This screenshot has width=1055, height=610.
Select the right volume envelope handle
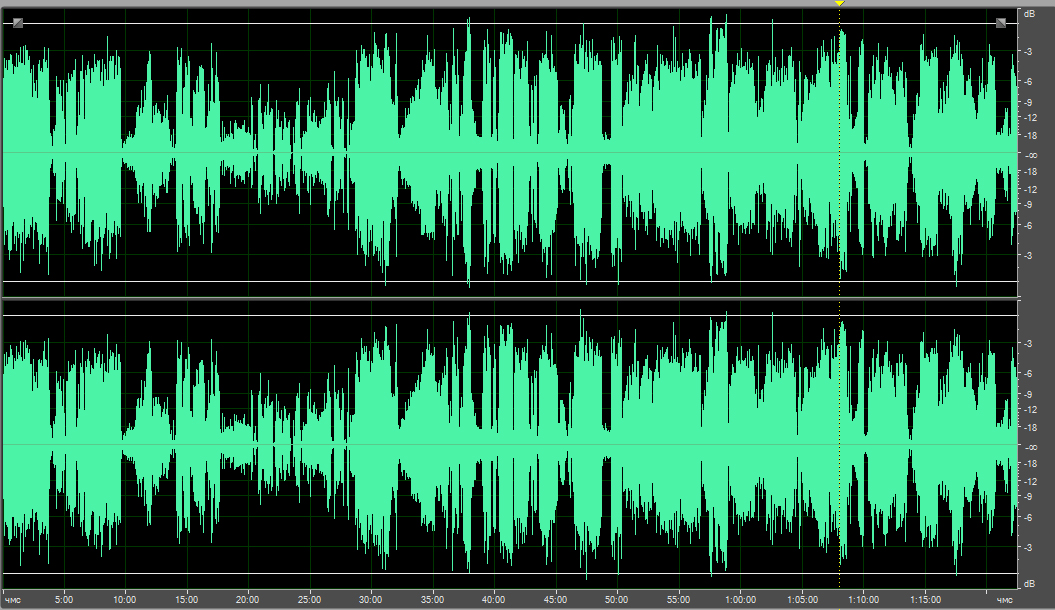[1001, 24]
